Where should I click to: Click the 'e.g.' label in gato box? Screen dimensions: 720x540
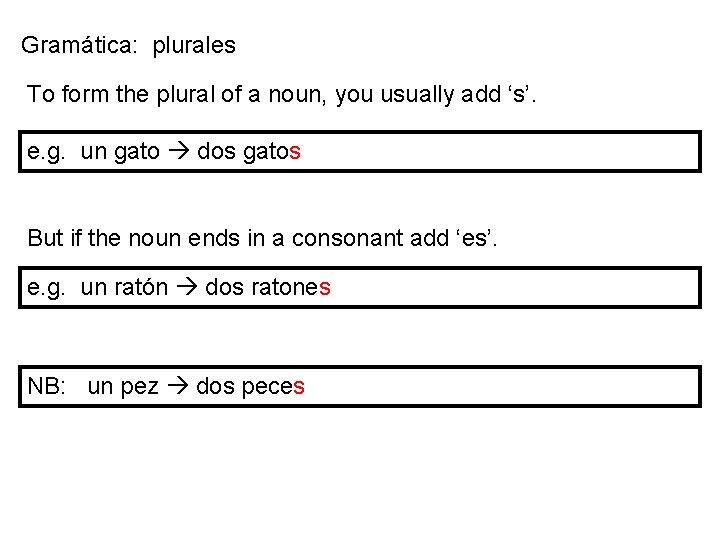46,153
